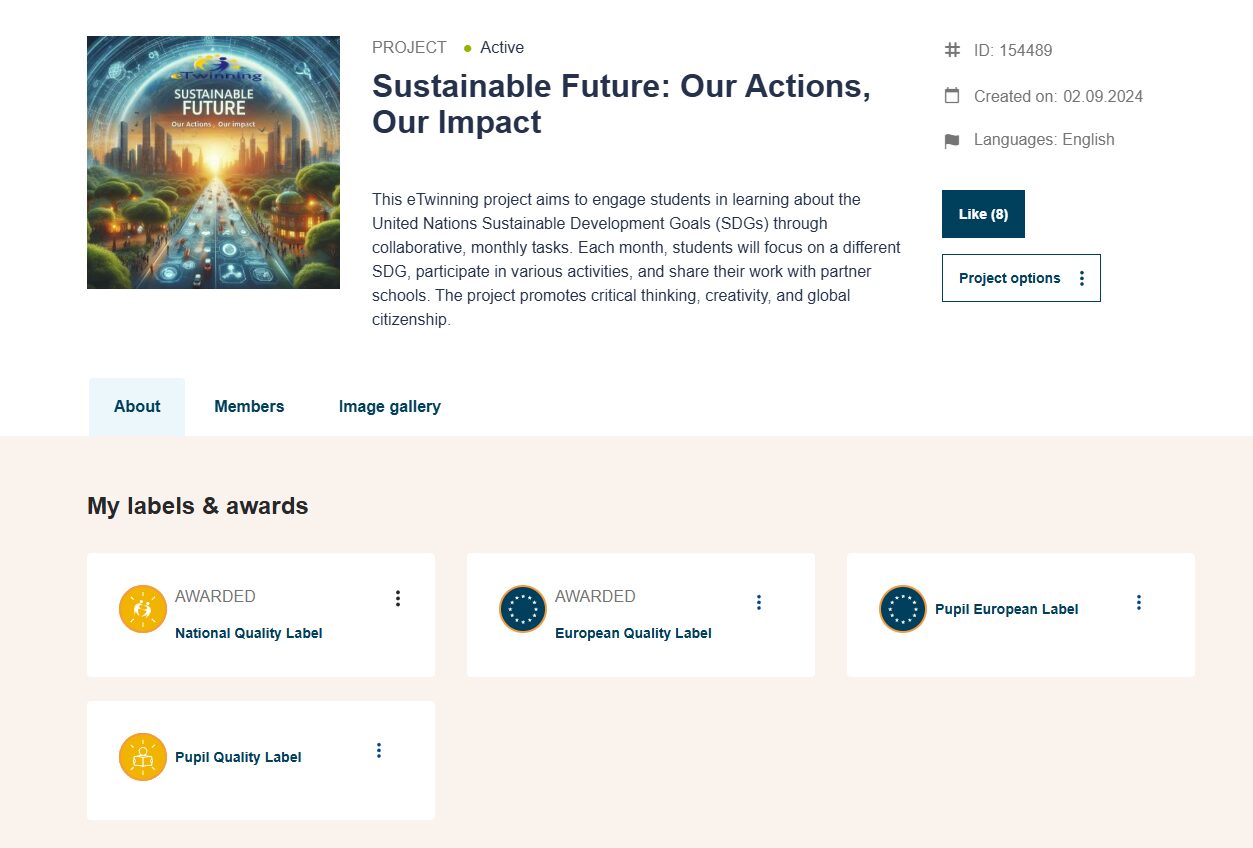Screen dimensions: 1253x848
Task: Click the Sustainable Future project thumbnail
Action: point(213,162)
